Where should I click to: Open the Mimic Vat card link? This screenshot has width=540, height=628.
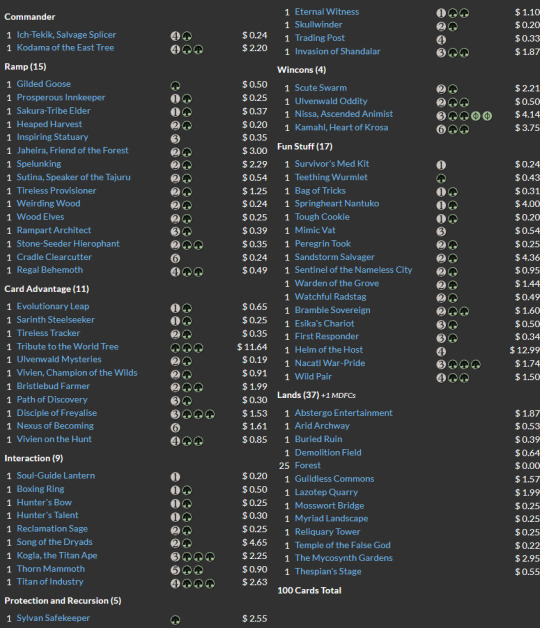tap(315, 230)
